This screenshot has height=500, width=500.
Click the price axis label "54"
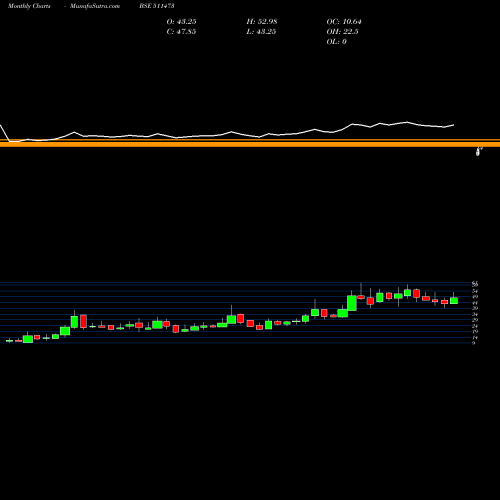475,291
